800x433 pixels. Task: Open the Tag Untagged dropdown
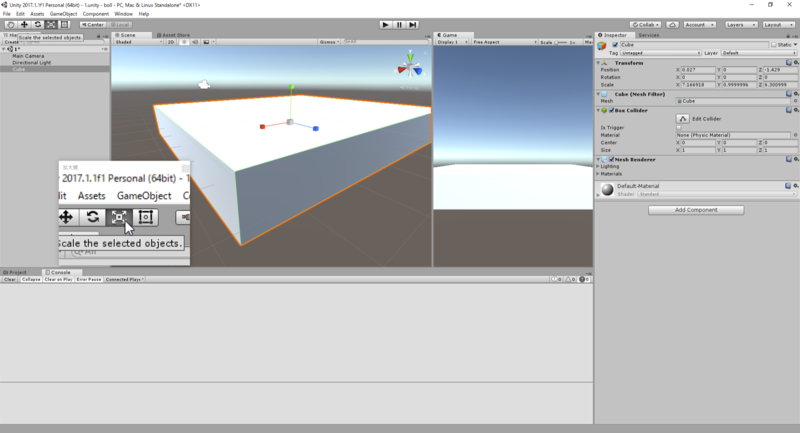(x=661, y=53)
